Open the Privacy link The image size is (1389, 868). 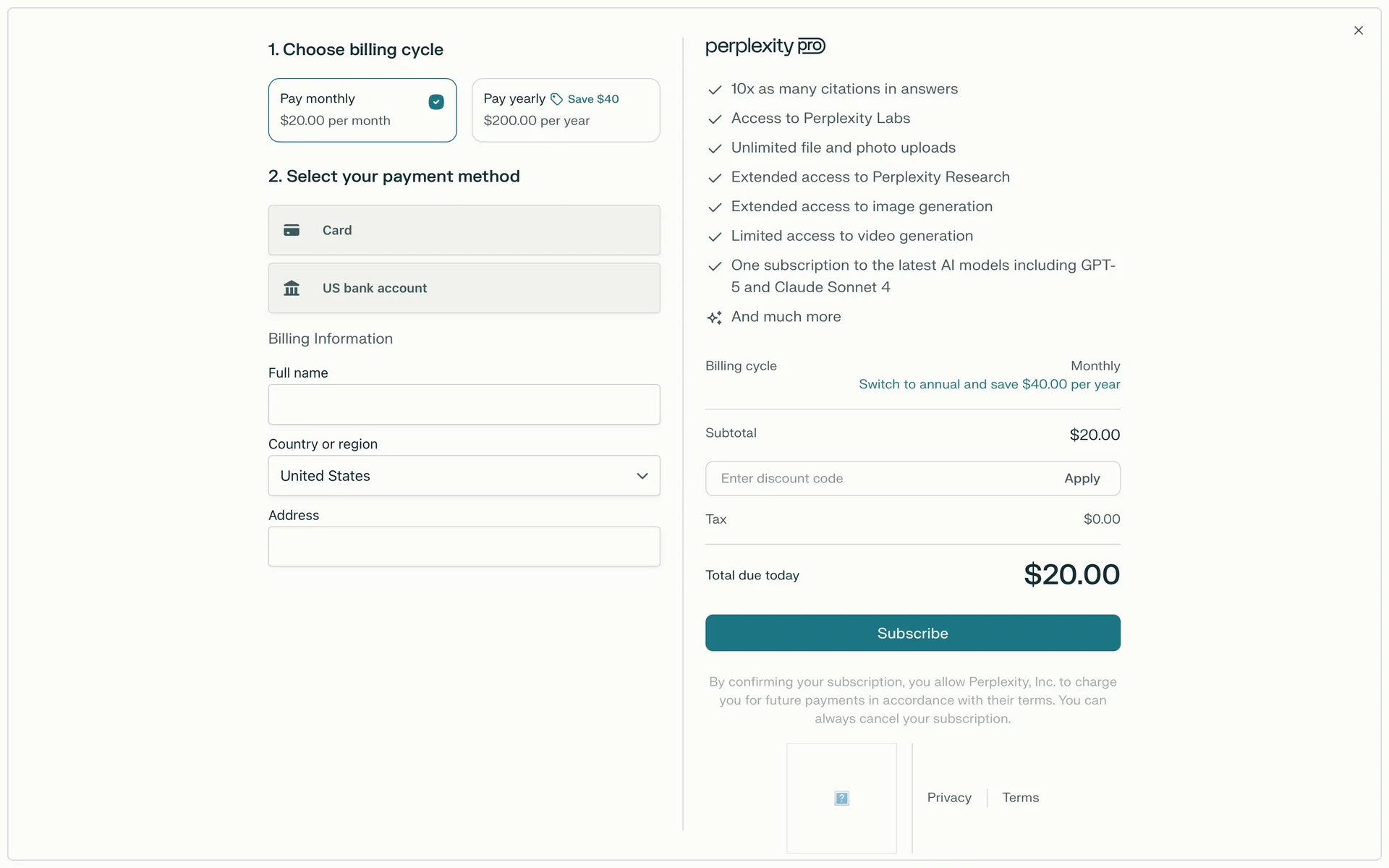pos(949,798)
